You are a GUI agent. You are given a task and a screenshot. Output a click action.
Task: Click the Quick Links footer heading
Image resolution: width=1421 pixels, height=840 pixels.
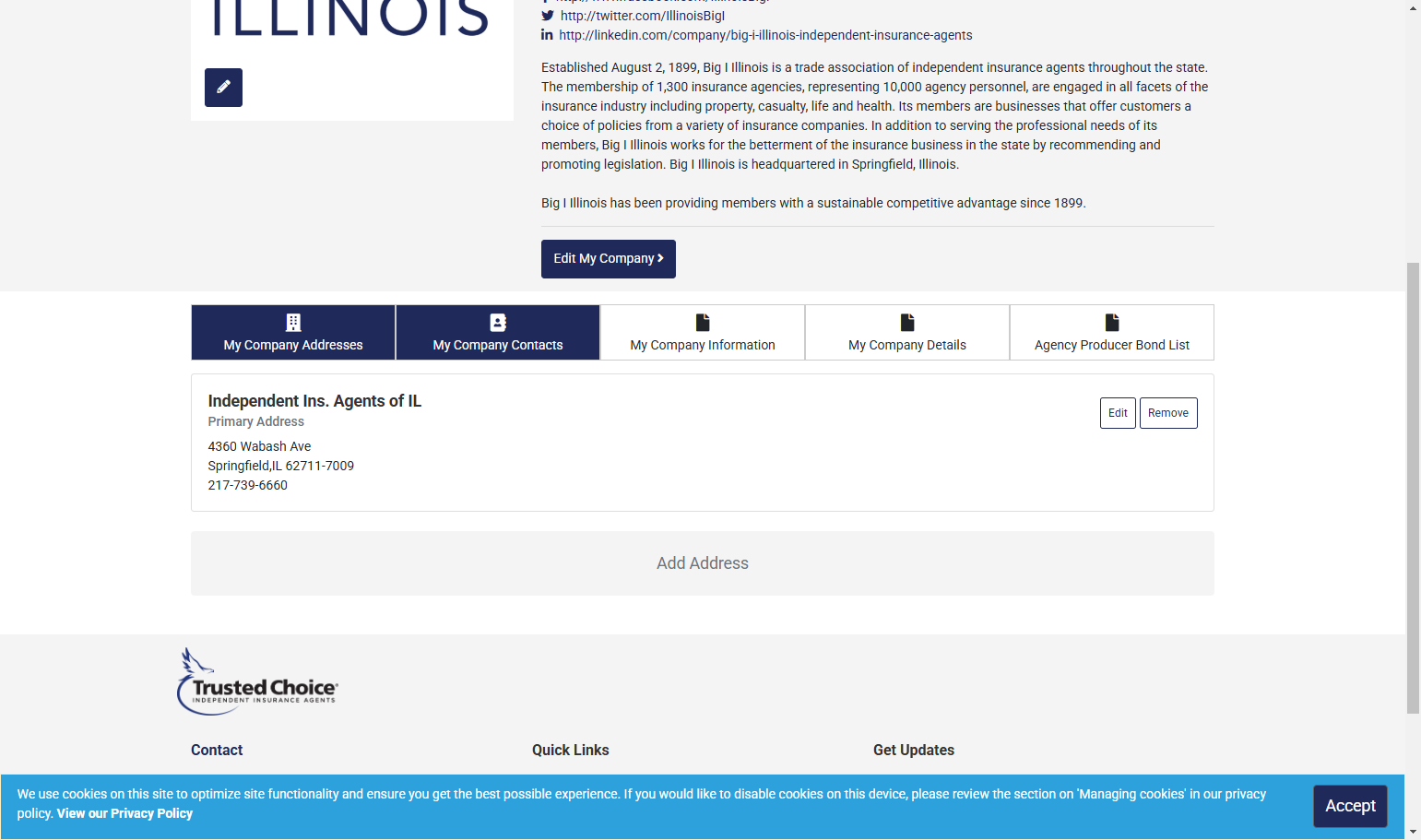coord(571,751)
